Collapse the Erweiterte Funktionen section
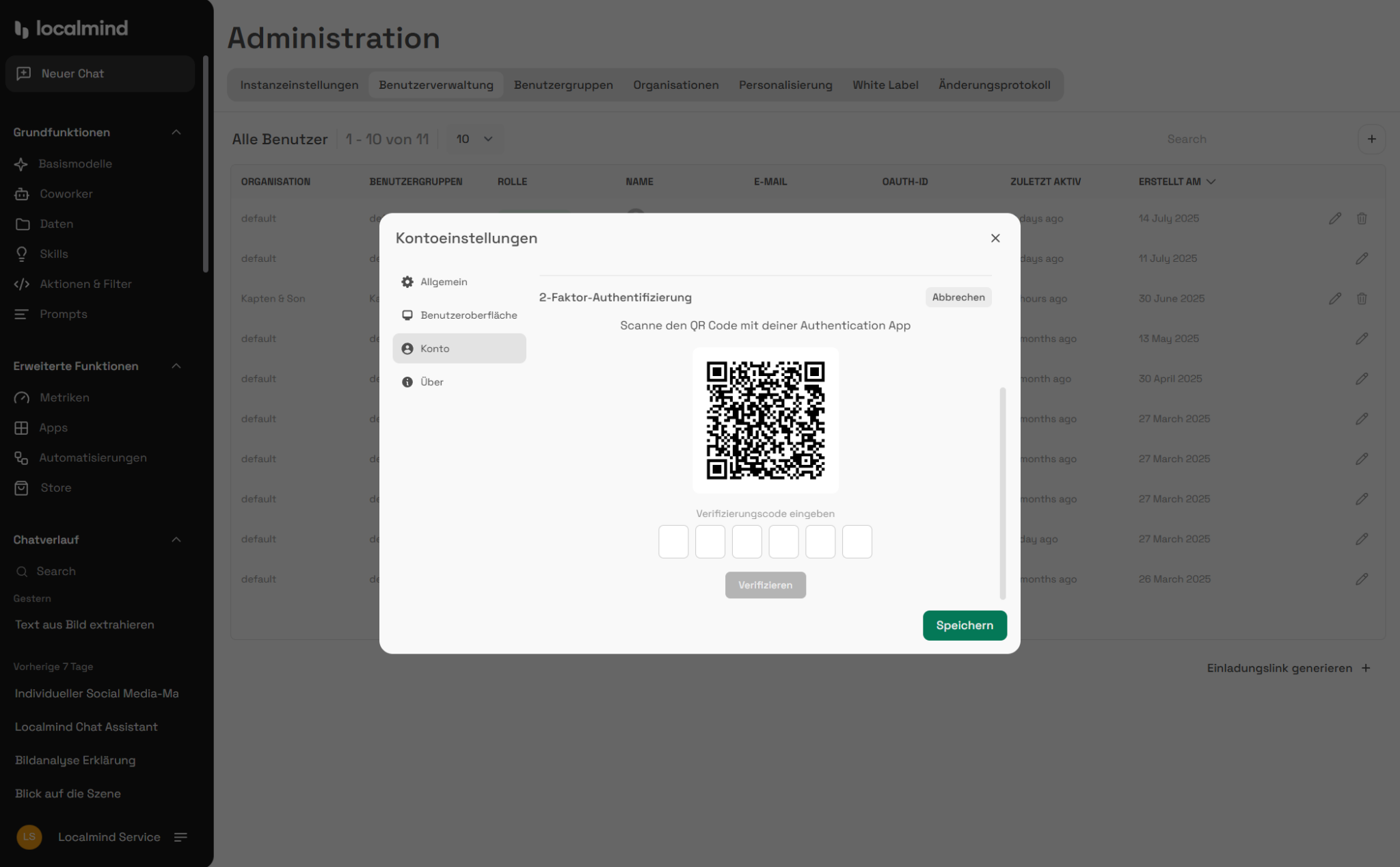This screenshot has width=1400, height=867. pos(176,366)
